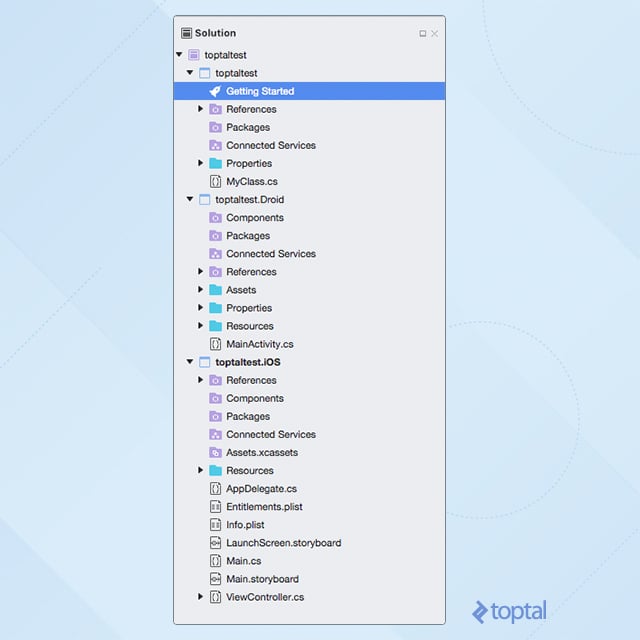Click the Solution pad icon in the header
This screenshot has height=640, width=640.
click(x=186, y=33)
